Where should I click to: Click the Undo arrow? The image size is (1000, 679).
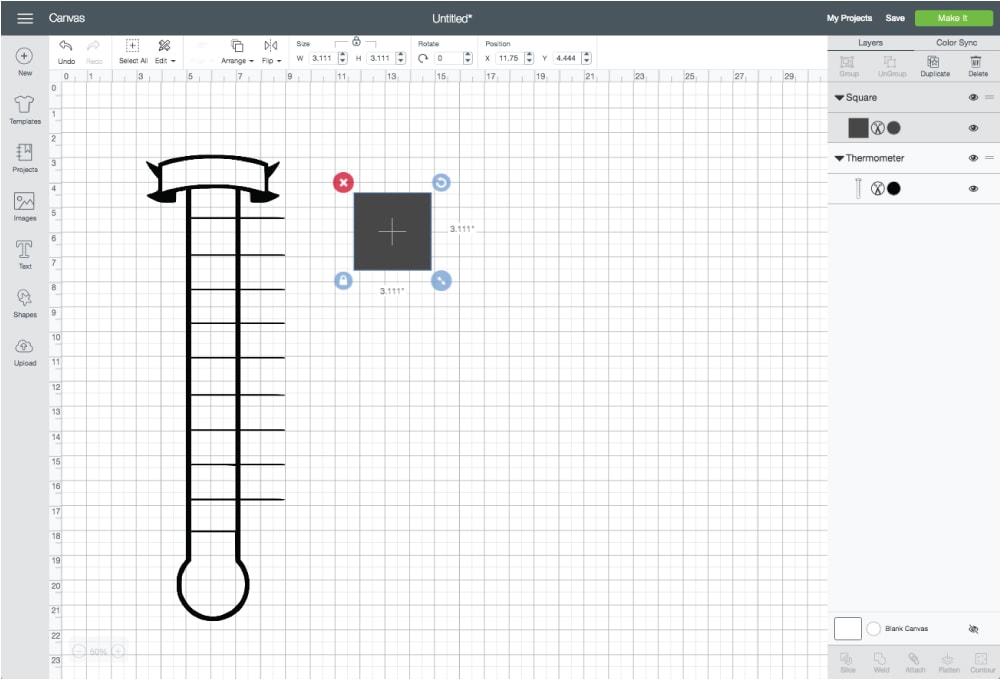(66, 47)
